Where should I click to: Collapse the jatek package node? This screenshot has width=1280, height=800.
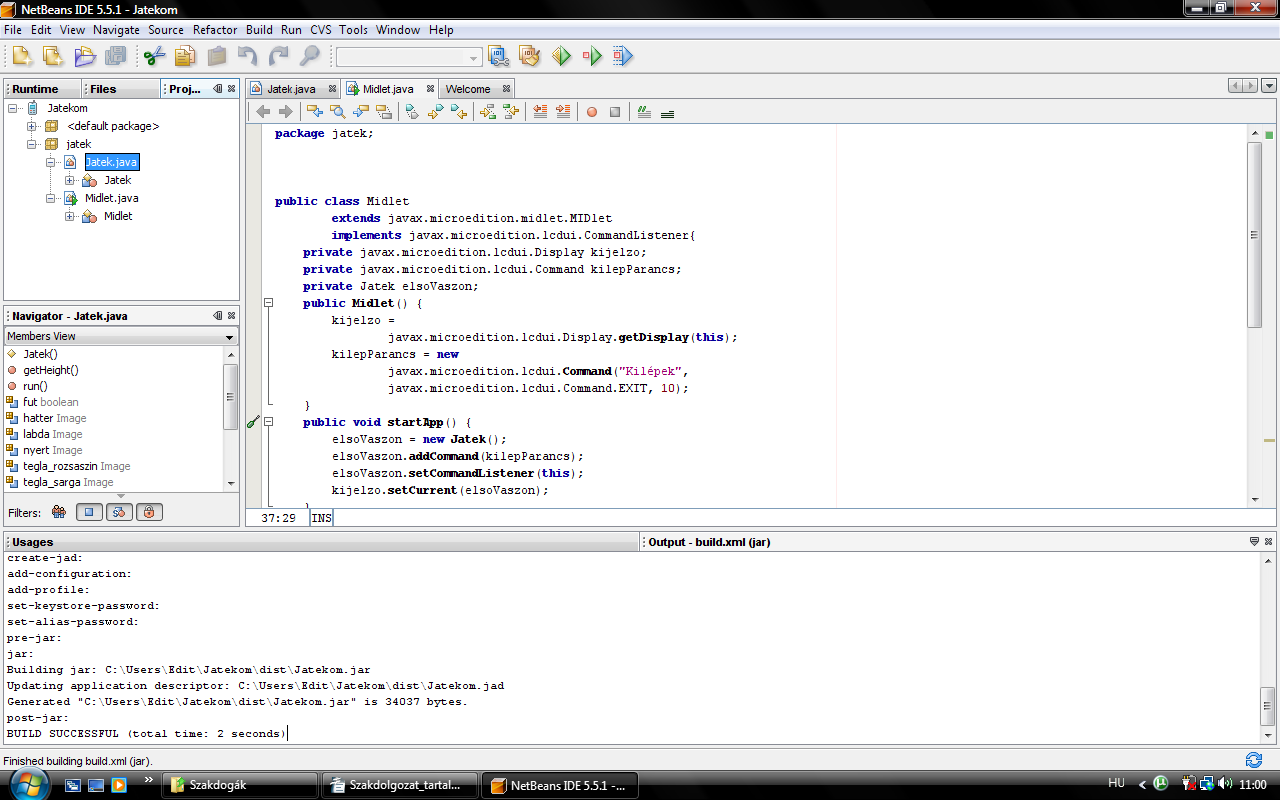(x=32, y=144)
